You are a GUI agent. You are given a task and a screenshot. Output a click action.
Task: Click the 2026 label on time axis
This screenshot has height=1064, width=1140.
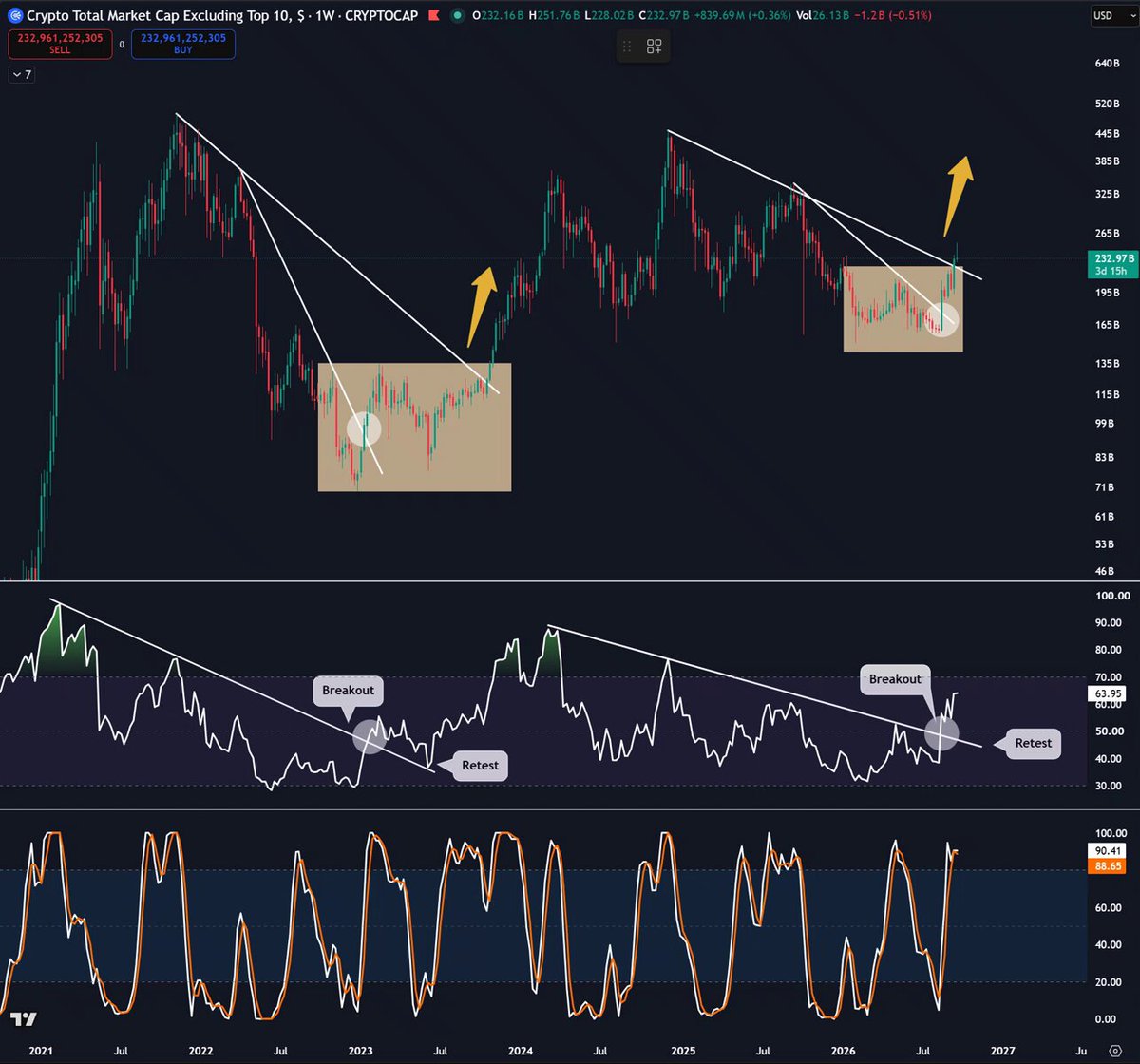point(843,1051)
